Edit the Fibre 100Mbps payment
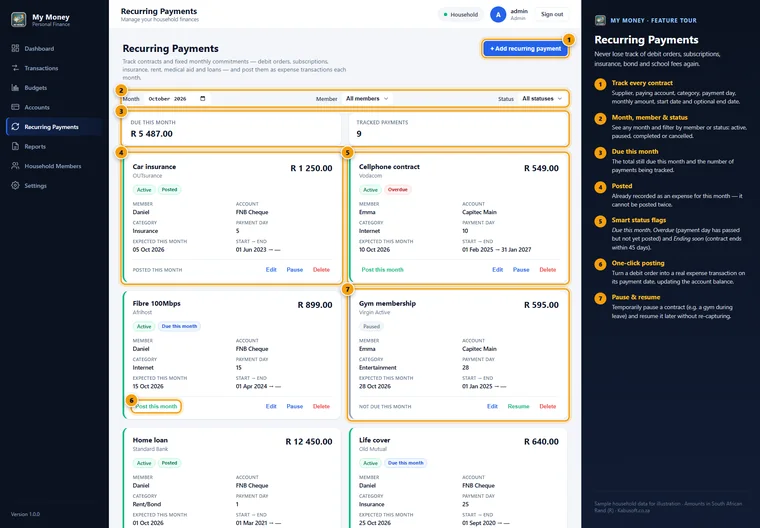Screen dimensions: 760x528 click(x=271, y=406)
